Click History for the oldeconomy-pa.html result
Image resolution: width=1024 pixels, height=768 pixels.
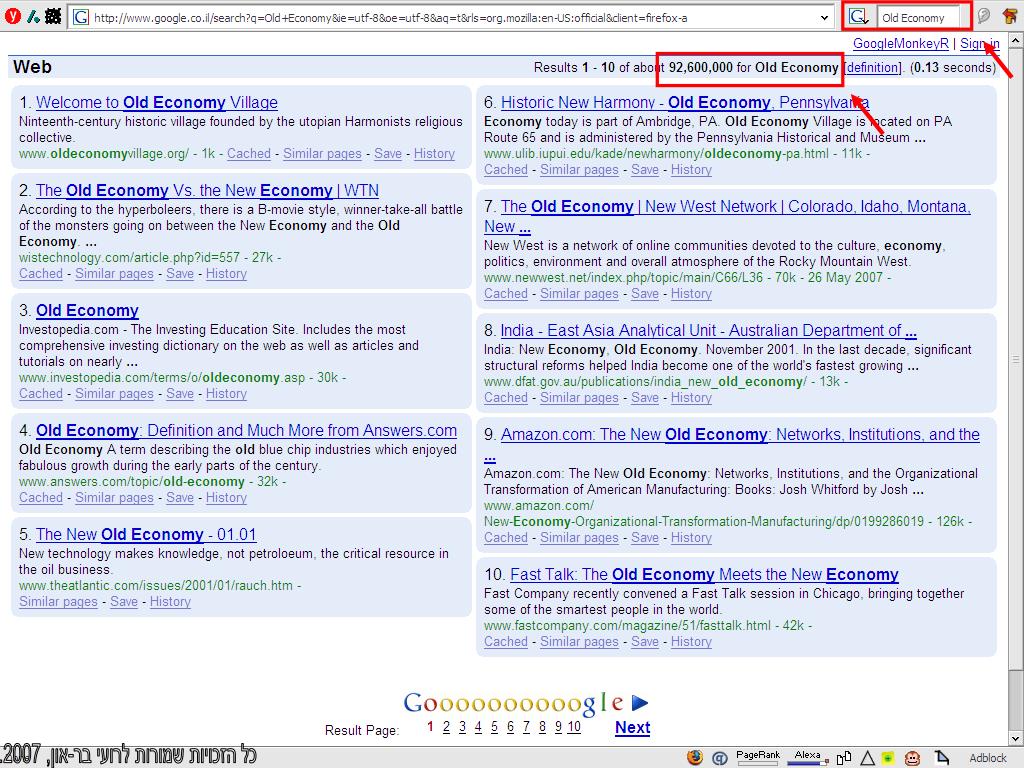tap(691, 170)
